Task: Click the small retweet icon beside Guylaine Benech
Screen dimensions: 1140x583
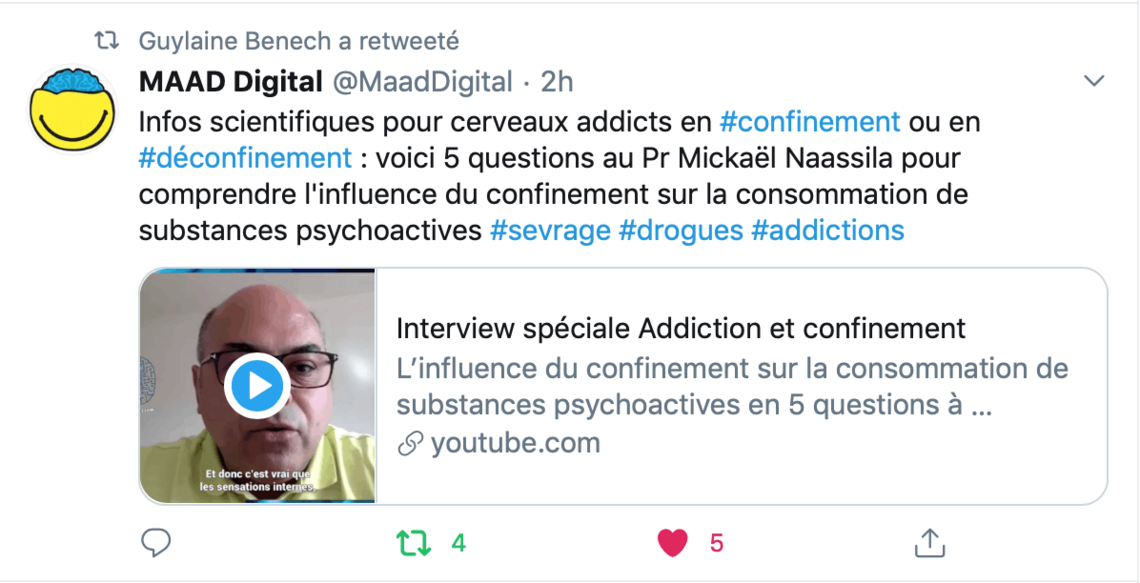Action: [x=106, y=41]
